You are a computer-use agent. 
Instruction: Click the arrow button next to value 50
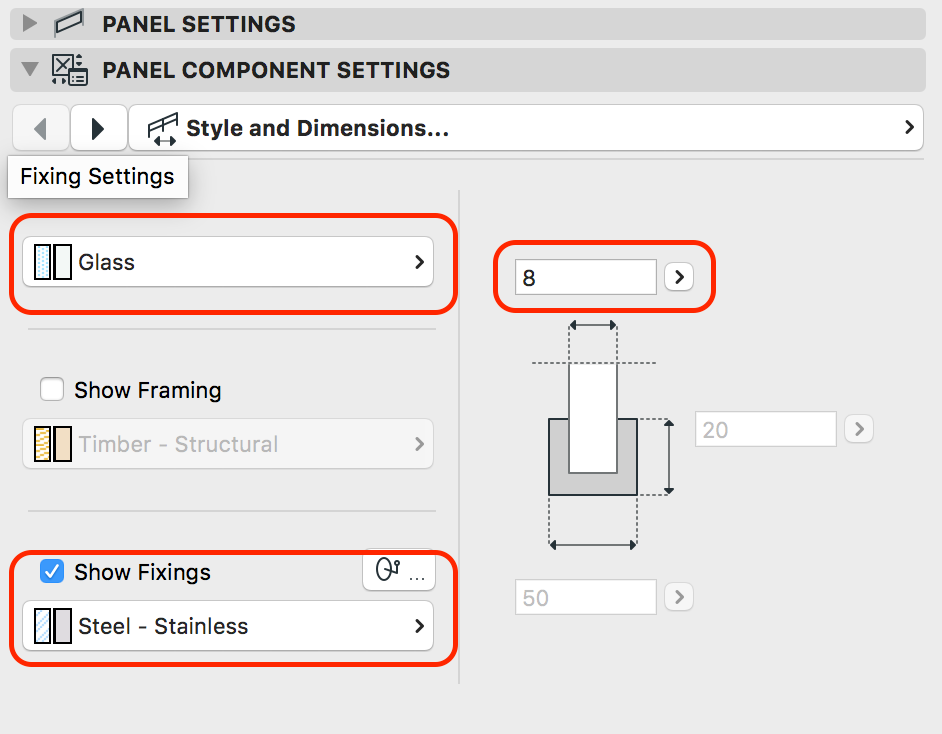point(679,597)
